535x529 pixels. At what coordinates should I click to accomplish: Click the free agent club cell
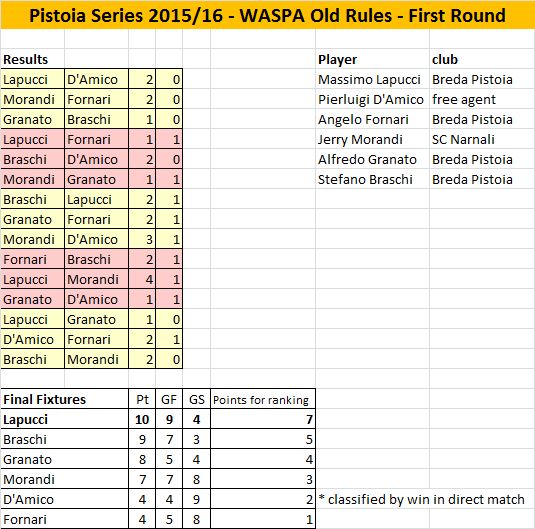coord(482,100)
